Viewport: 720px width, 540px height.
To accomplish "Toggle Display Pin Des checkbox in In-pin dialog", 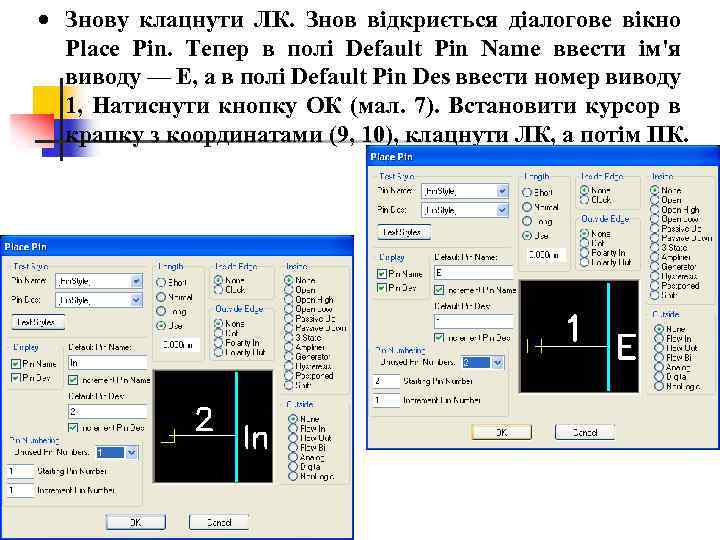I will pyautogui.click(x=16, y=378).
